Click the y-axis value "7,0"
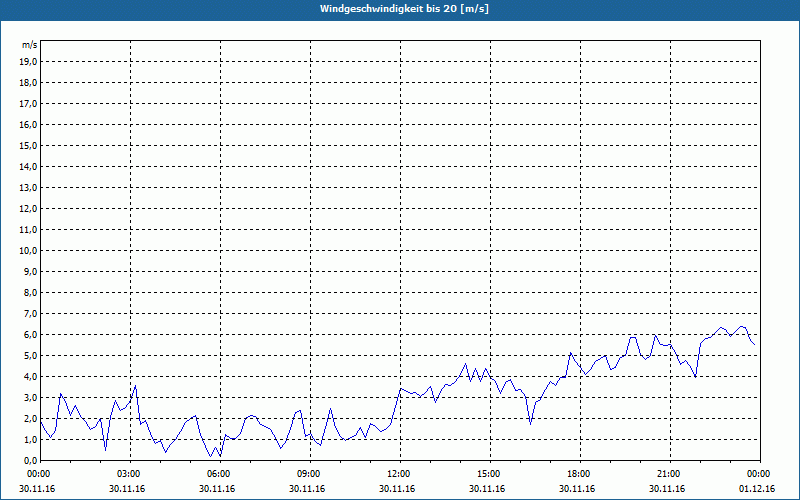This screenshot has height=500, width=800. click(30, 313)
